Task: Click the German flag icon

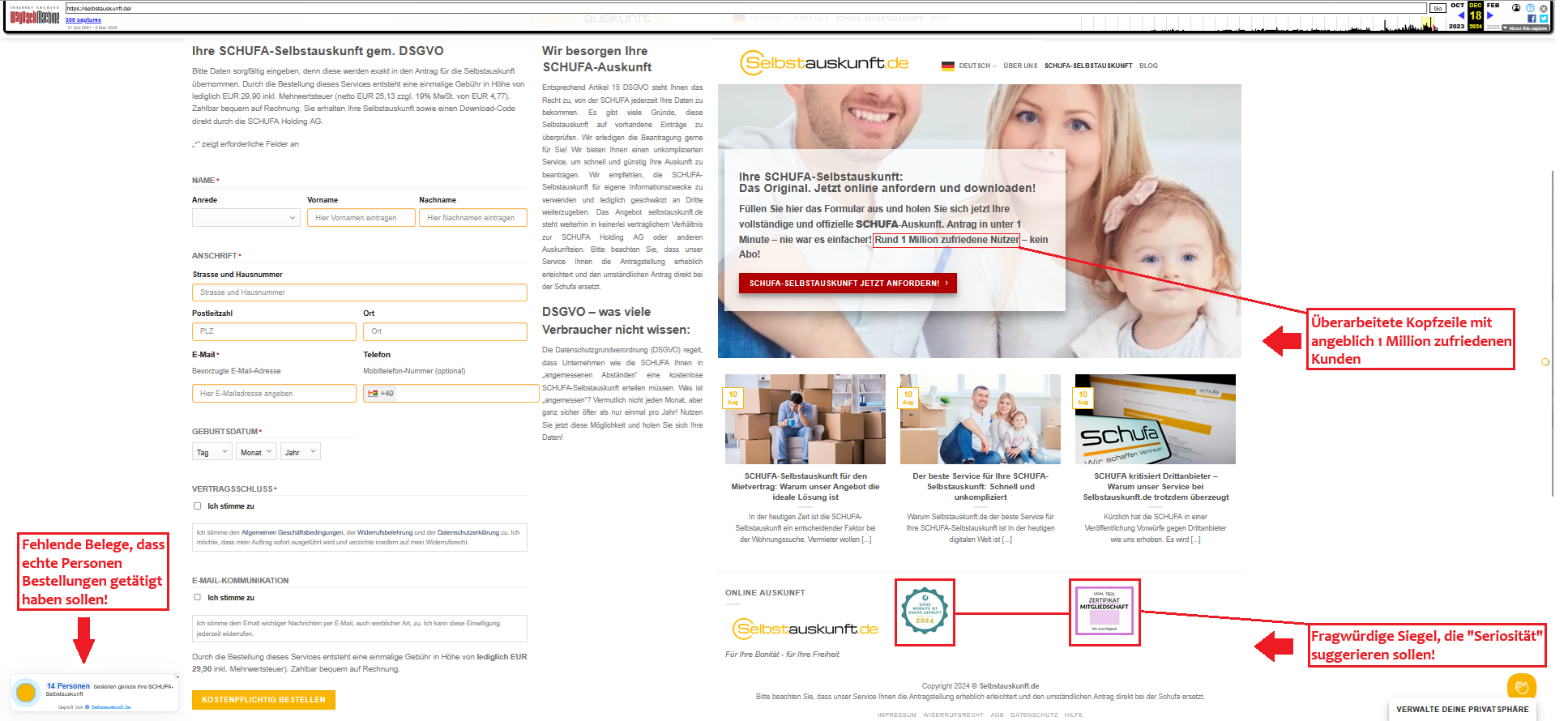Action: [x=947, y=66]
